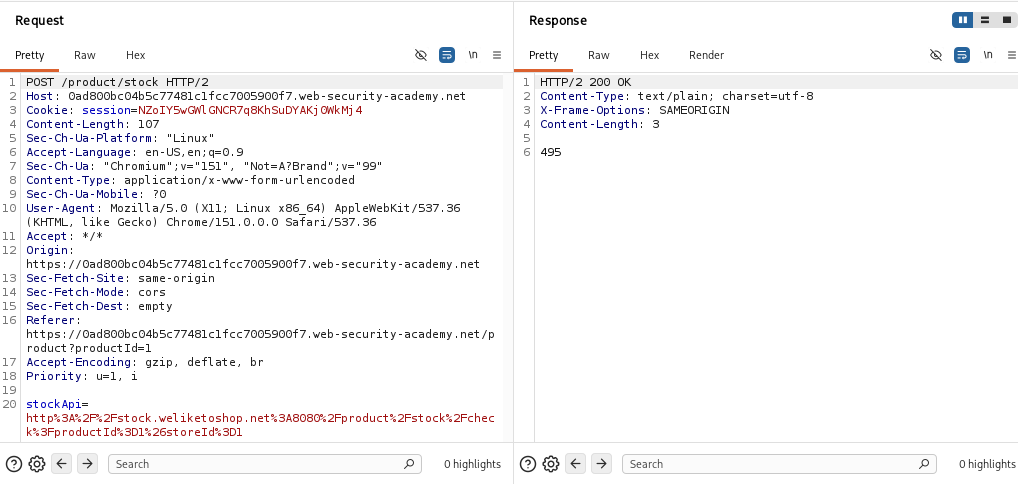Open the Response Raw tab
Viewport: 1018px width, 484px height.
coord(599,55)
